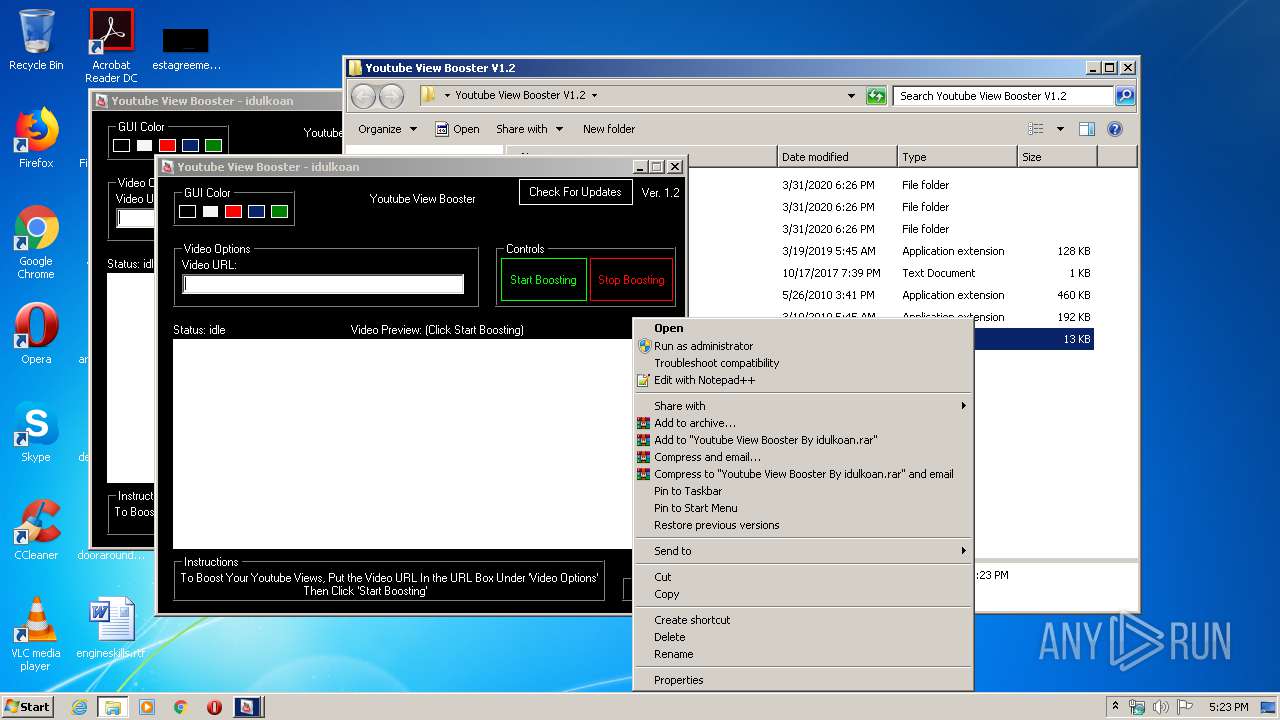Screen dimensions: 1280x720
Task: Show hidden tray icons arrow
Action: 1115,707
